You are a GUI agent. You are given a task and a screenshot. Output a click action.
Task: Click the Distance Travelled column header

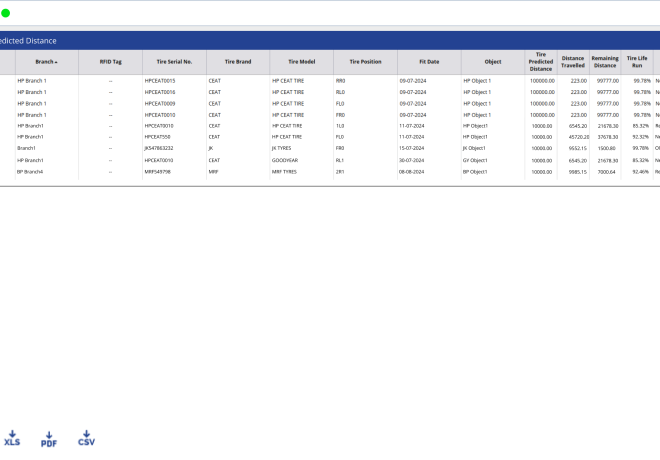click(x=573, y=61)
